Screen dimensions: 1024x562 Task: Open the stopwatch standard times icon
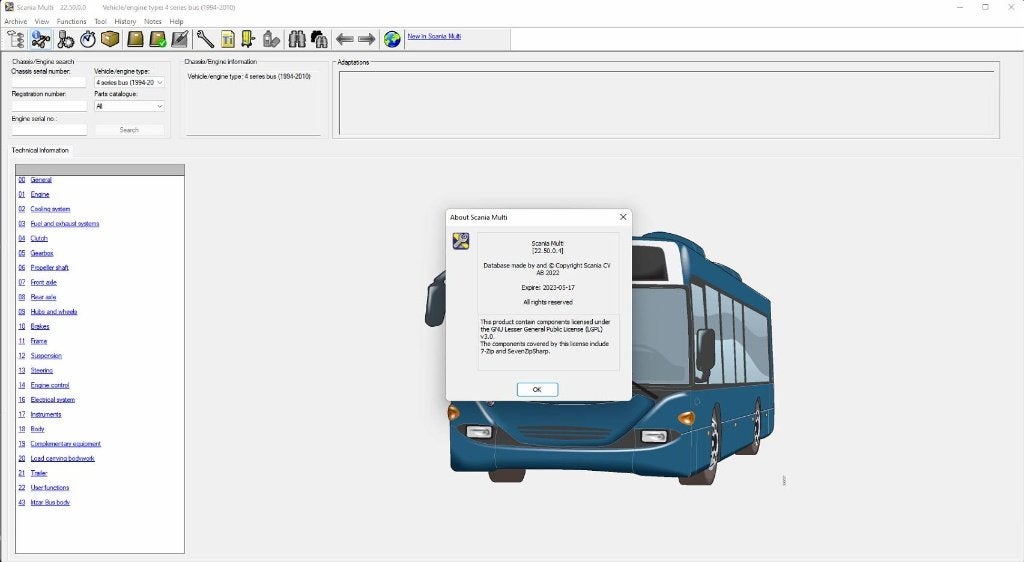[x=88, y=40]
